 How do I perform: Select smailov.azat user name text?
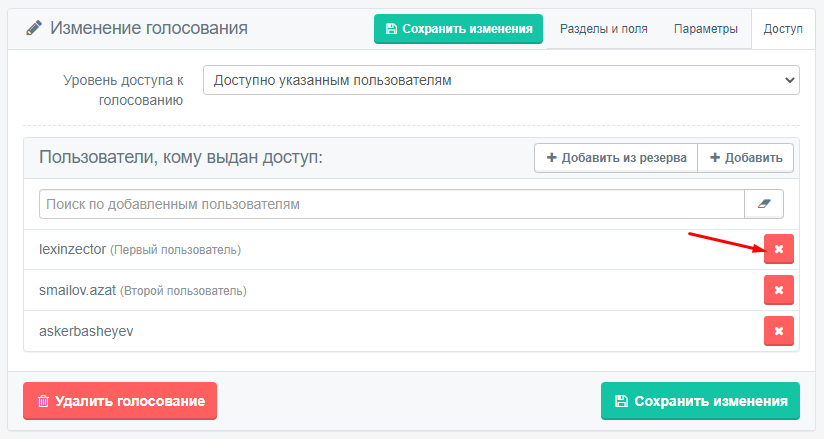pyautogui.click(x=77, y=290)
